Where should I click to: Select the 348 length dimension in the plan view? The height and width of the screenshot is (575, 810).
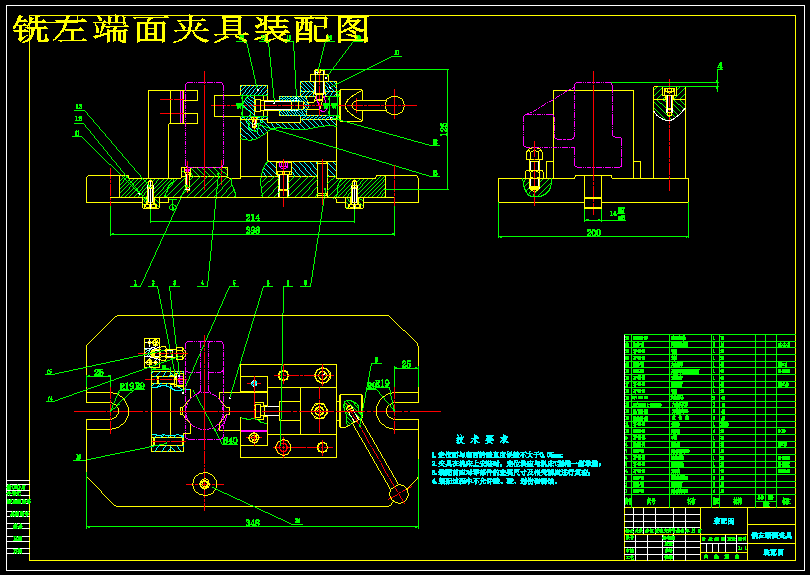click(252, 523)
